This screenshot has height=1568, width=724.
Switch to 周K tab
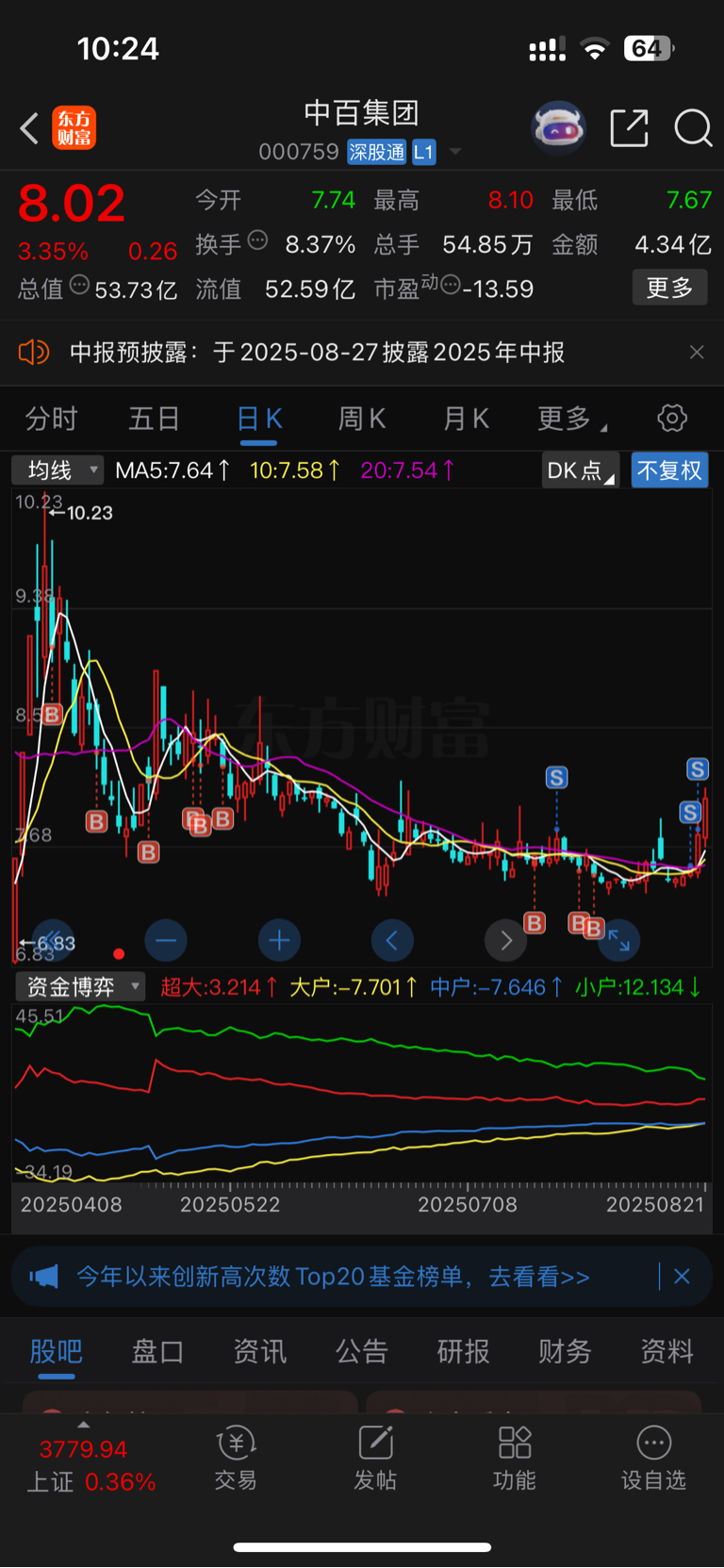[362, 419]
